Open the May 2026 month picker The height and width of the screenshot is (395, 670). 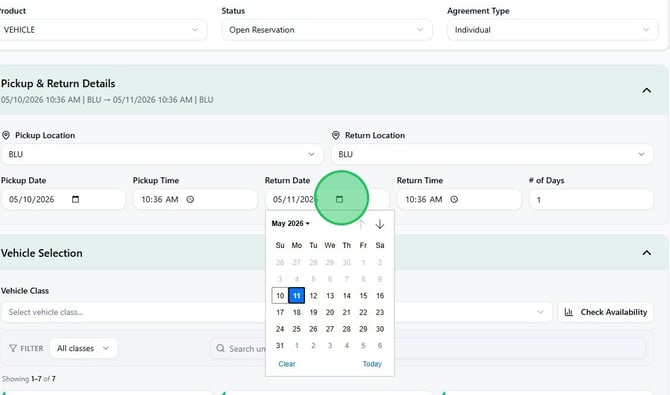(291, 224)
